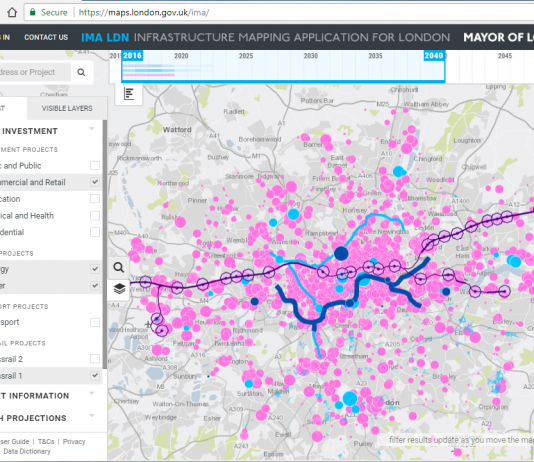The height and width of the screenshot is (462, 534).
Task: Click the cyan marker near Chingford
Action: (x=398, y=171)
